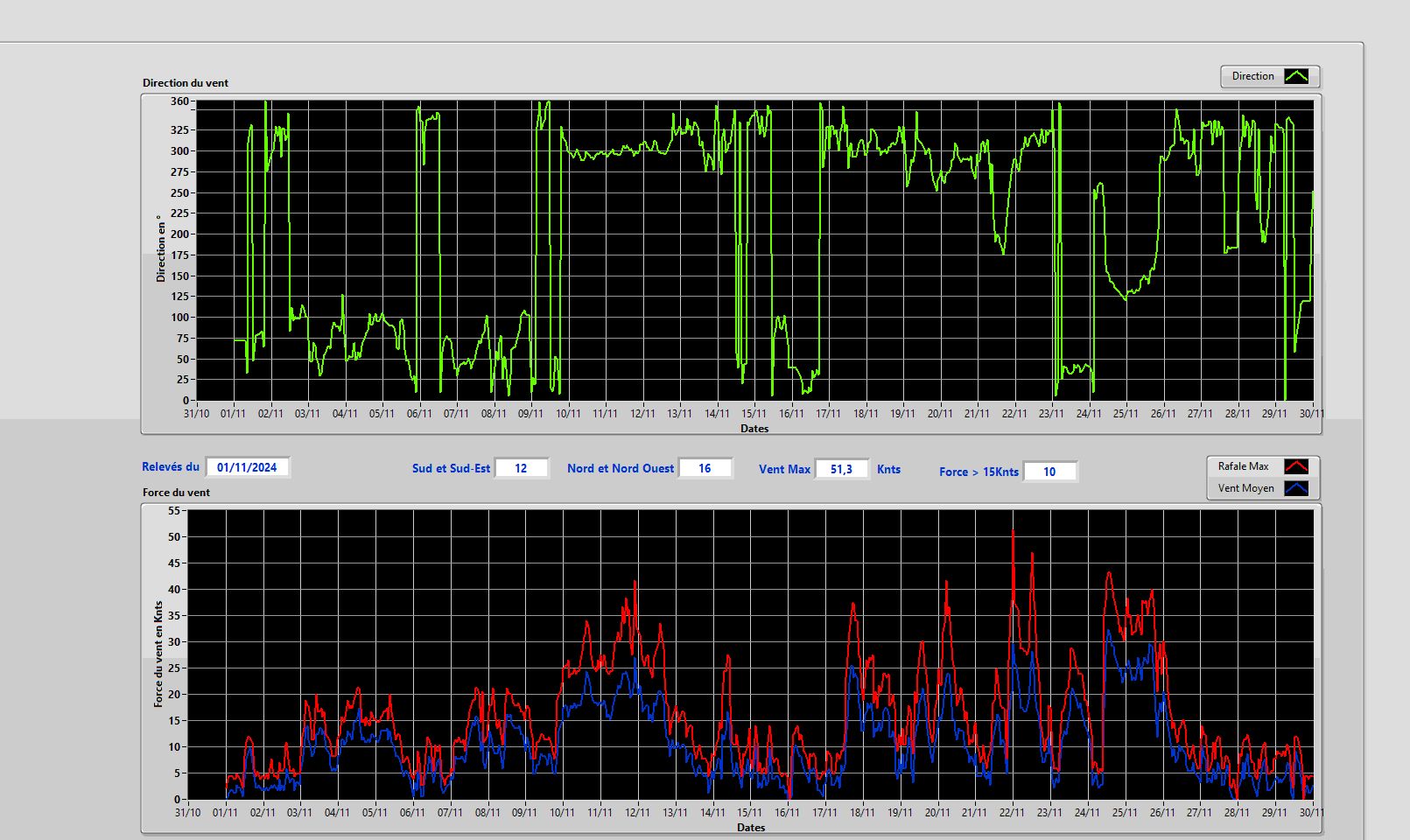Screen dimensions: 1410x840
Task: Click the Direction en ° axis label
Action: [x=160, y=248]
